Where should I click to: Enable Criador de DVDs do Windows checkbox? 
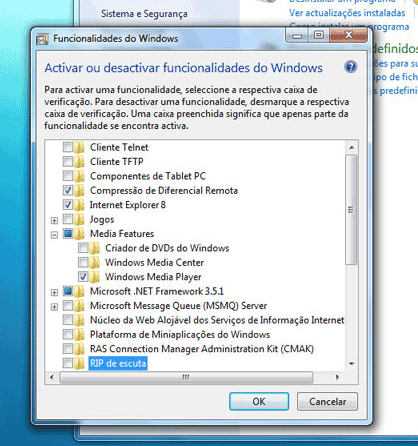[x=83, y=248]
